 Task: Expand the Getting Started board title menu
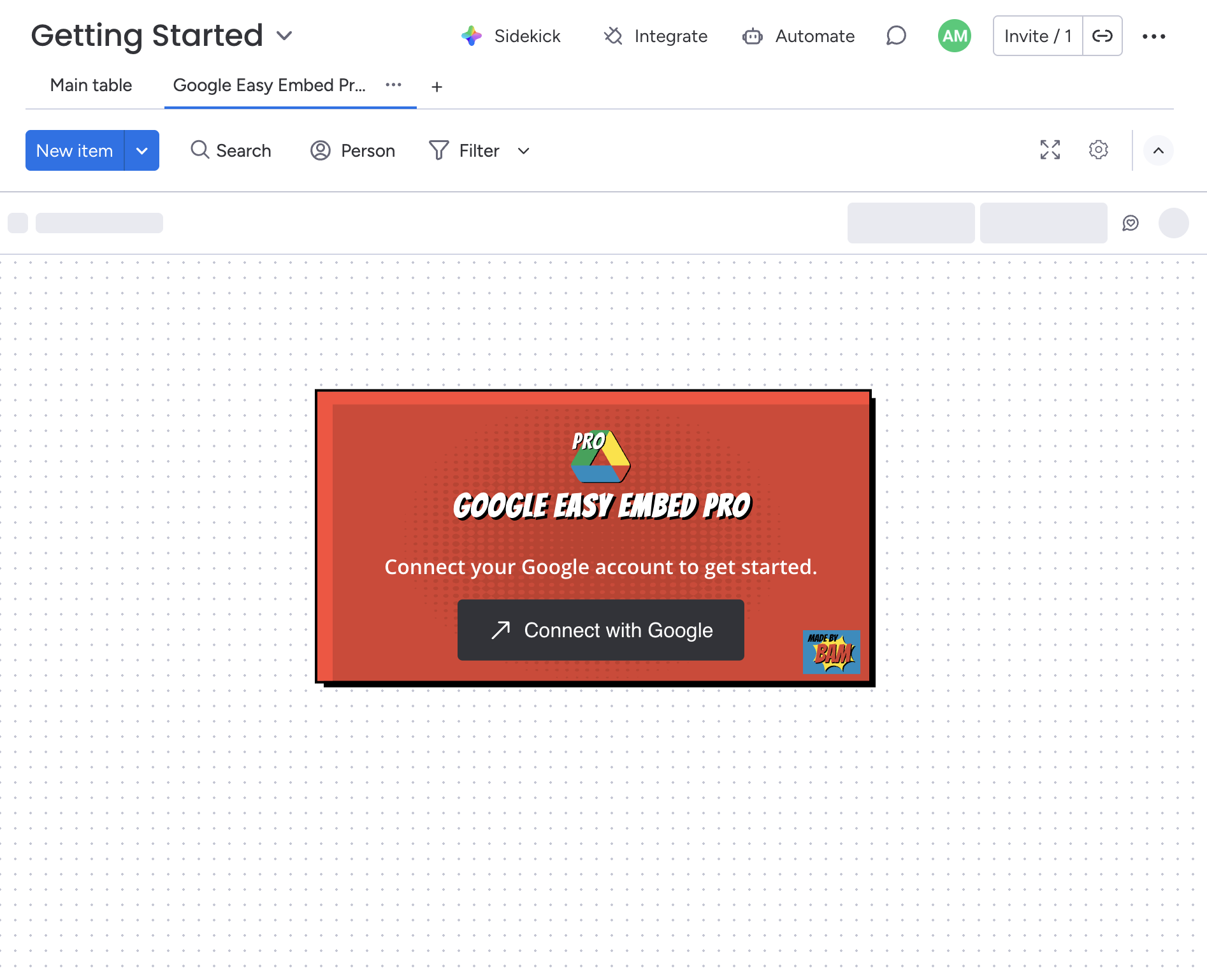pos(284,36)
